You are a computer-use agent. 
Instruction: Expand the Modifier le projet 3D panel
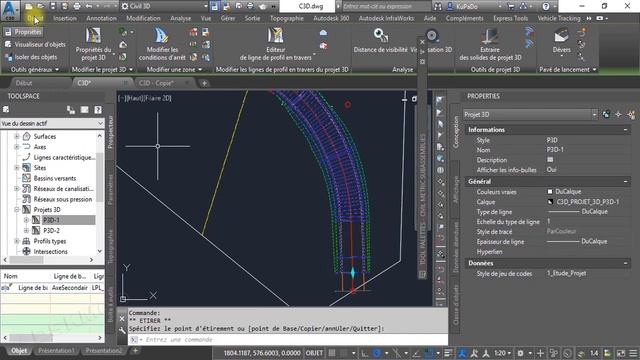[102, 70]
